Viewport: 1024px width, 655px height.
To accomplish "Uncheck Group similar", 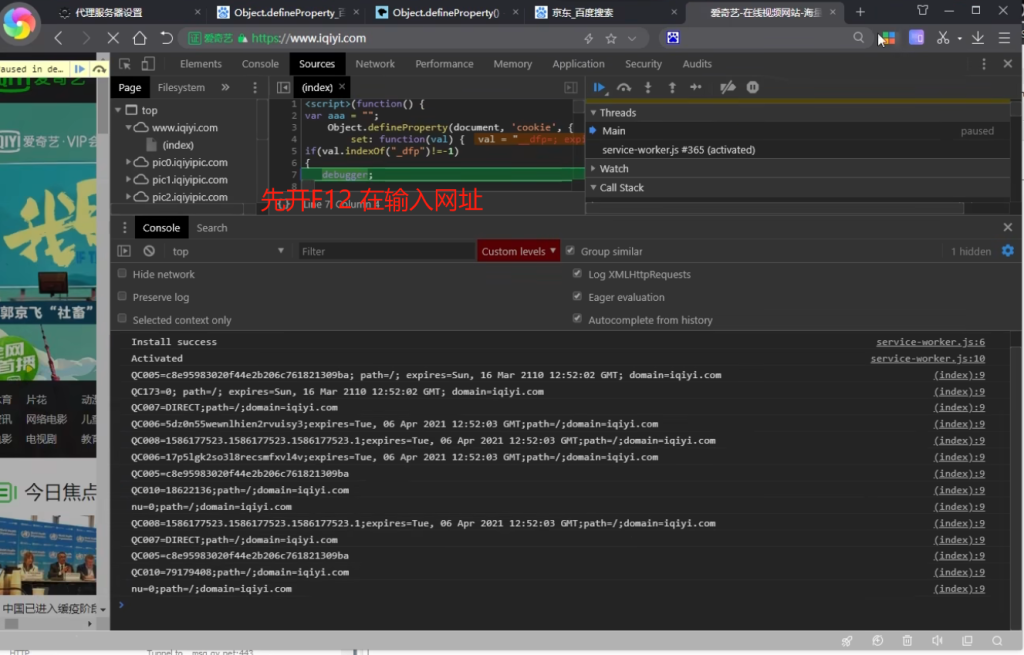I will point(570,251).
